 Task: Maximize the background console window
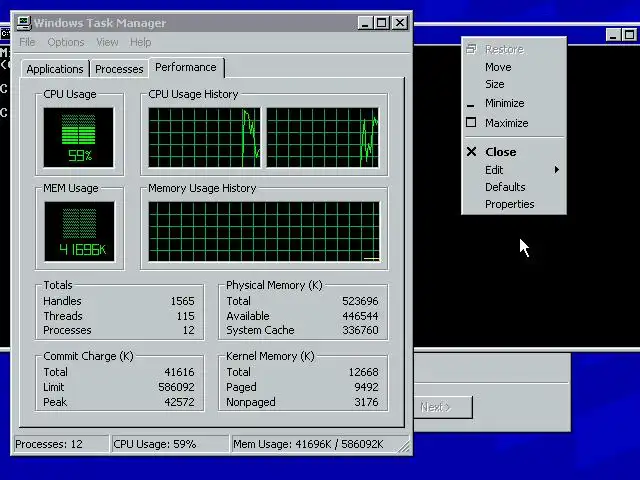630,35
